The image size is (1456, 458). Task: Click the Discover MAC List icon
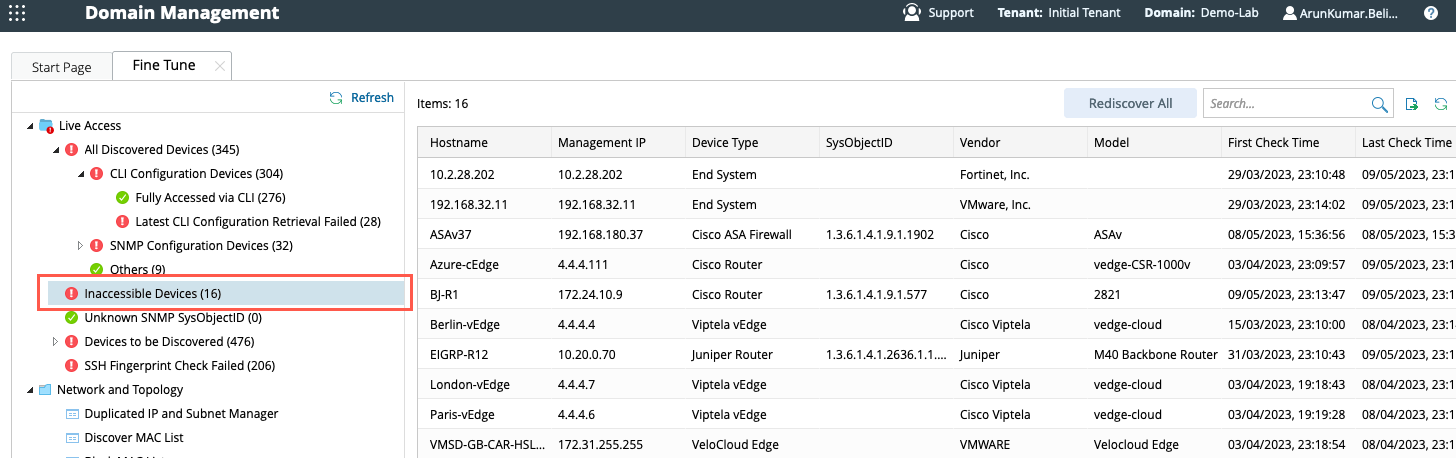[x=72, y=438]
